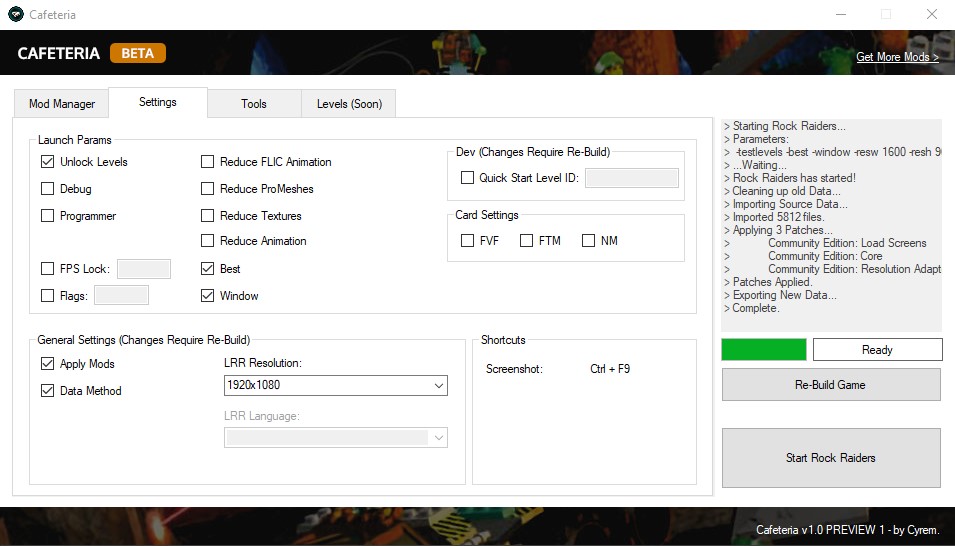The width and height of the screenshot is (955, 546).
Task: Click the Screenshot shortcut label
Action: point(514,369)
